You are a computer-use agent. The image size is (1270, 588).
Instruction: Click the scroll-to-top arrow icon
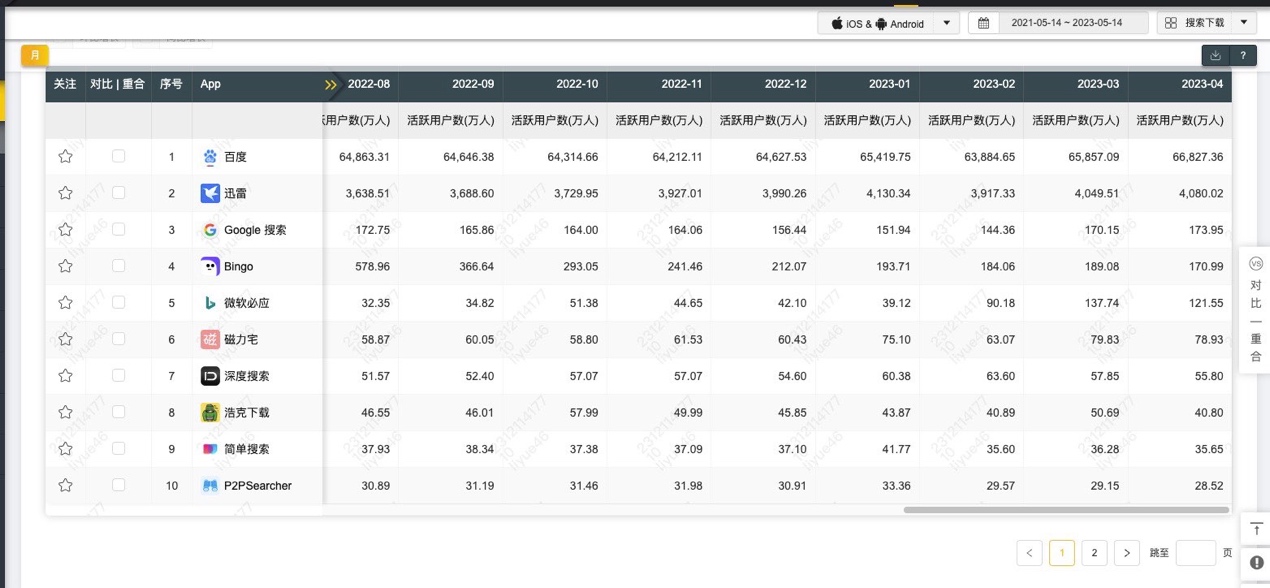1255,528
